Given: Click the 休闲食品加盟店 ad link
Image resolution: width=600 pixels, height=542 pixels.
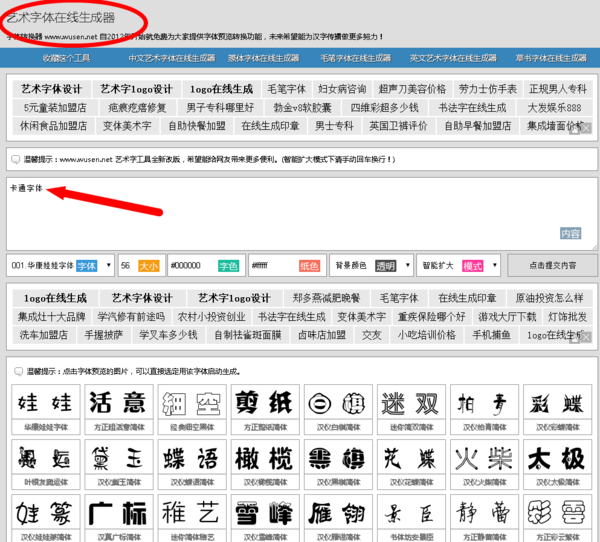Looking at the screenshot, I should (54, 126).
